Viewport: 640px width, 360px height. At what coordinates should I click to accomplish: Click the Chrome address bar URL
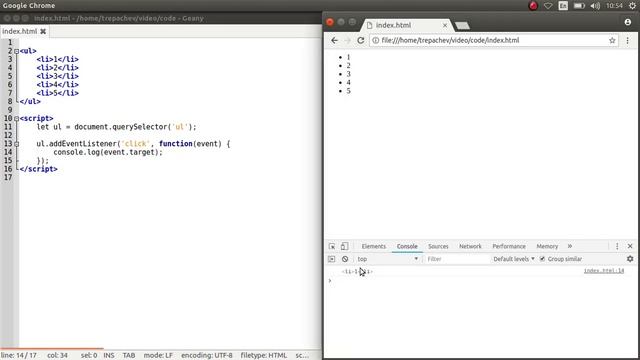(450, 40)
